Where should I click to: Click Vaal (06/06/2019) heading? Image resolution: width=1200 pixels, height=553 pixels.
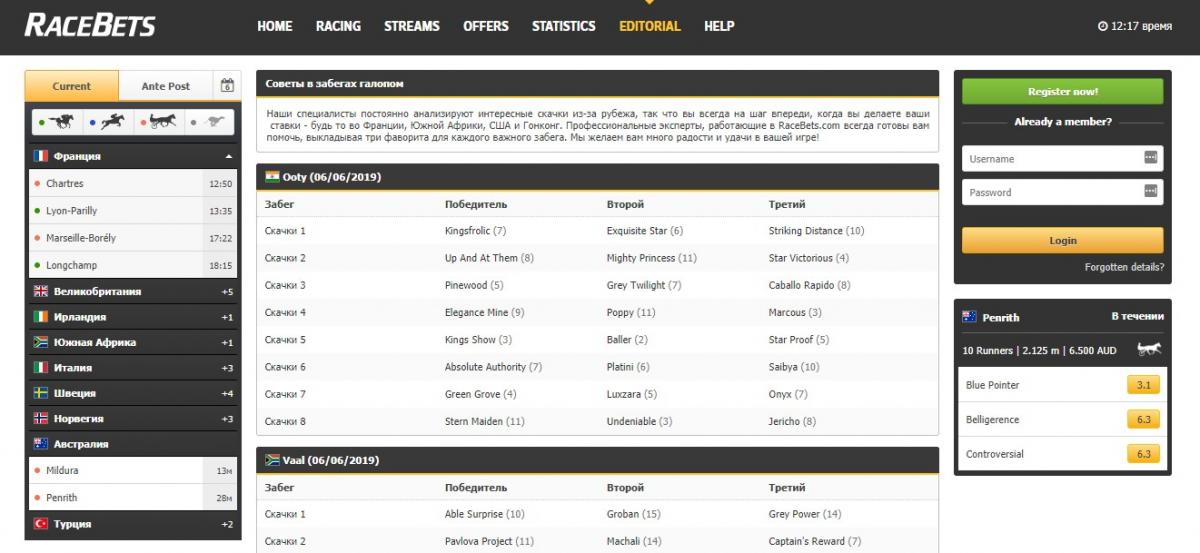331,460
